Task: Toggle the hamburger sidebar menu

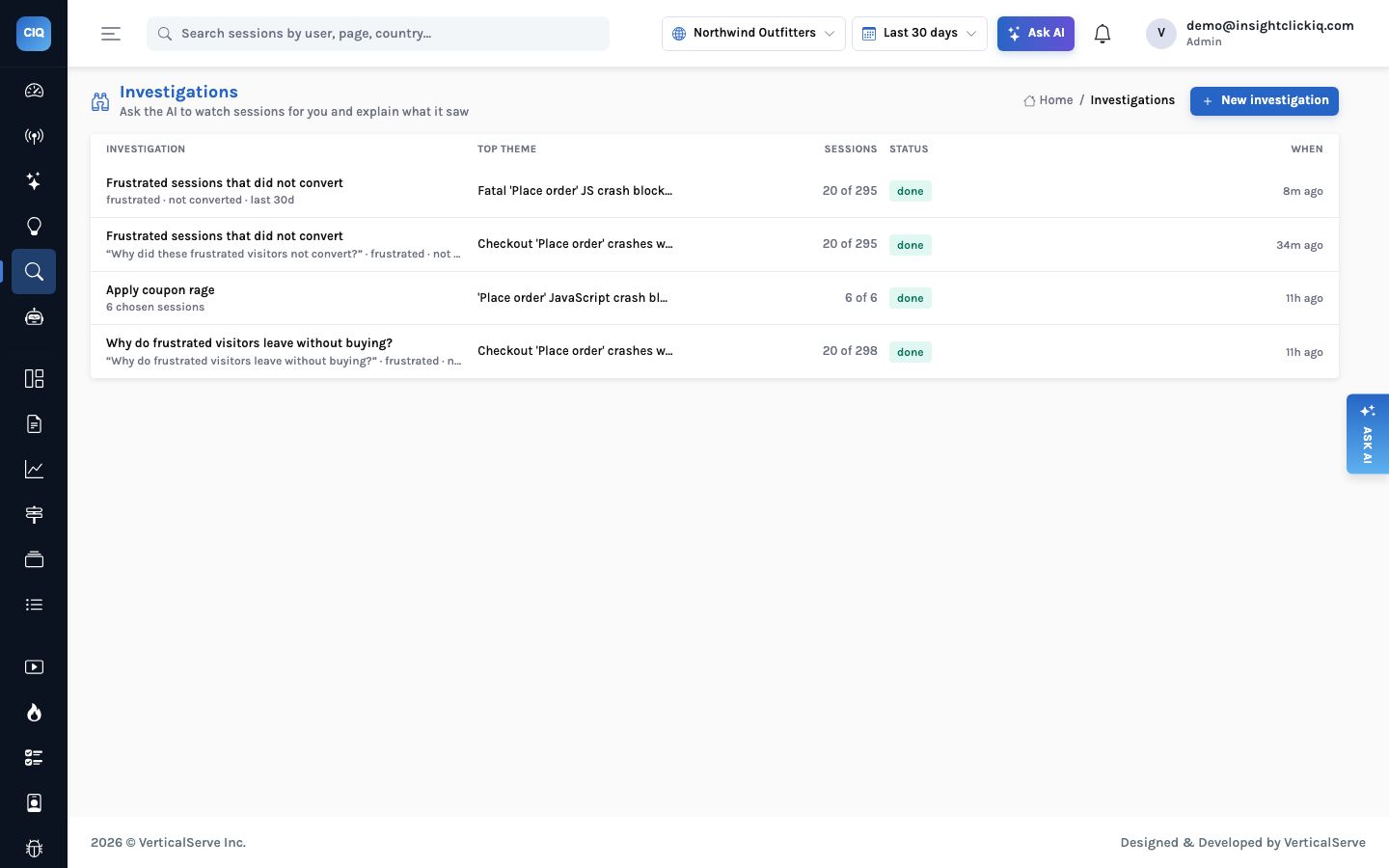Action: coord(111,34)
